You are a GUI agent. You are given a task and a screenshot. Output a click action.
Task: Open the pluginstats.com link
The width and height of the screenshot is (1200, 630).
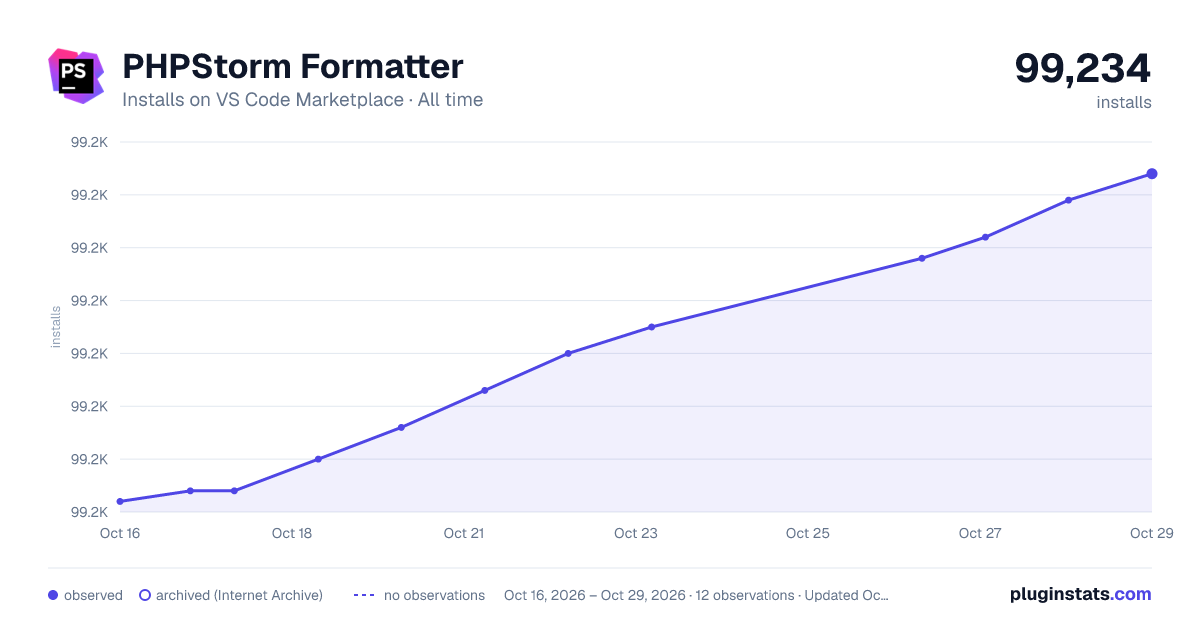click(1081, 594)
